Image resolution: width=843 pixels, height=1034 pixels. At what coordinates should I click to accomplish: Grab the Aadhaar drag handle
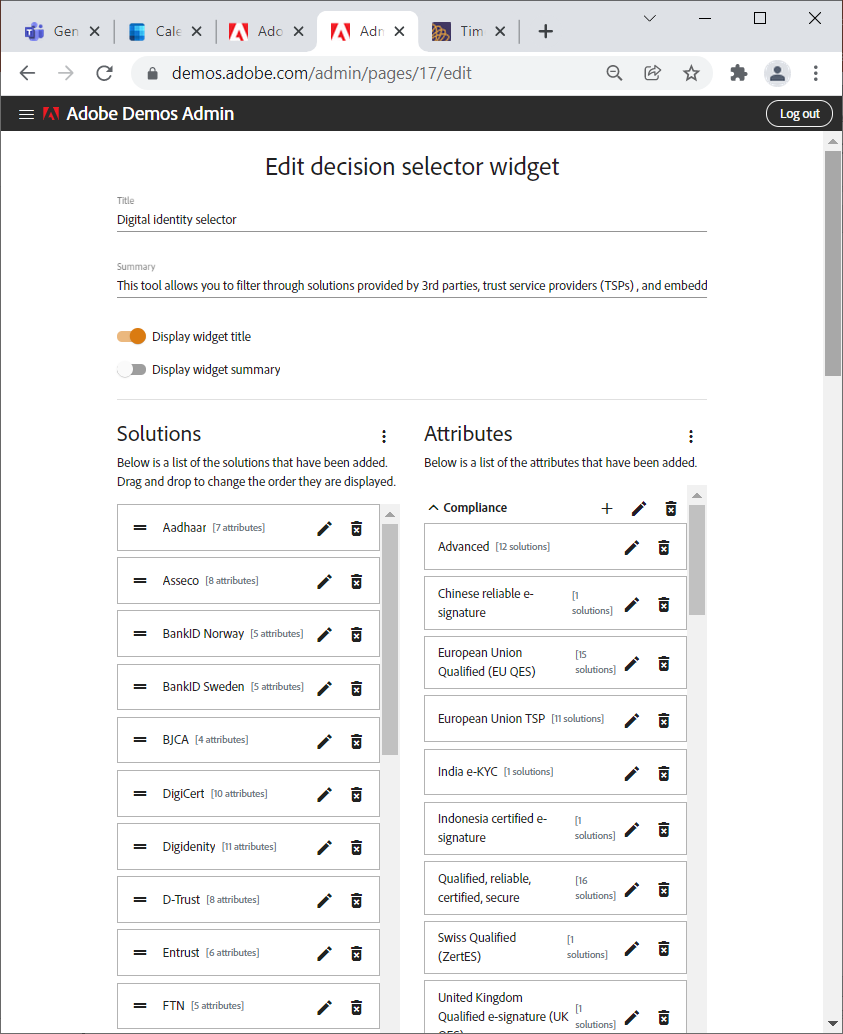tap(140, 528)
